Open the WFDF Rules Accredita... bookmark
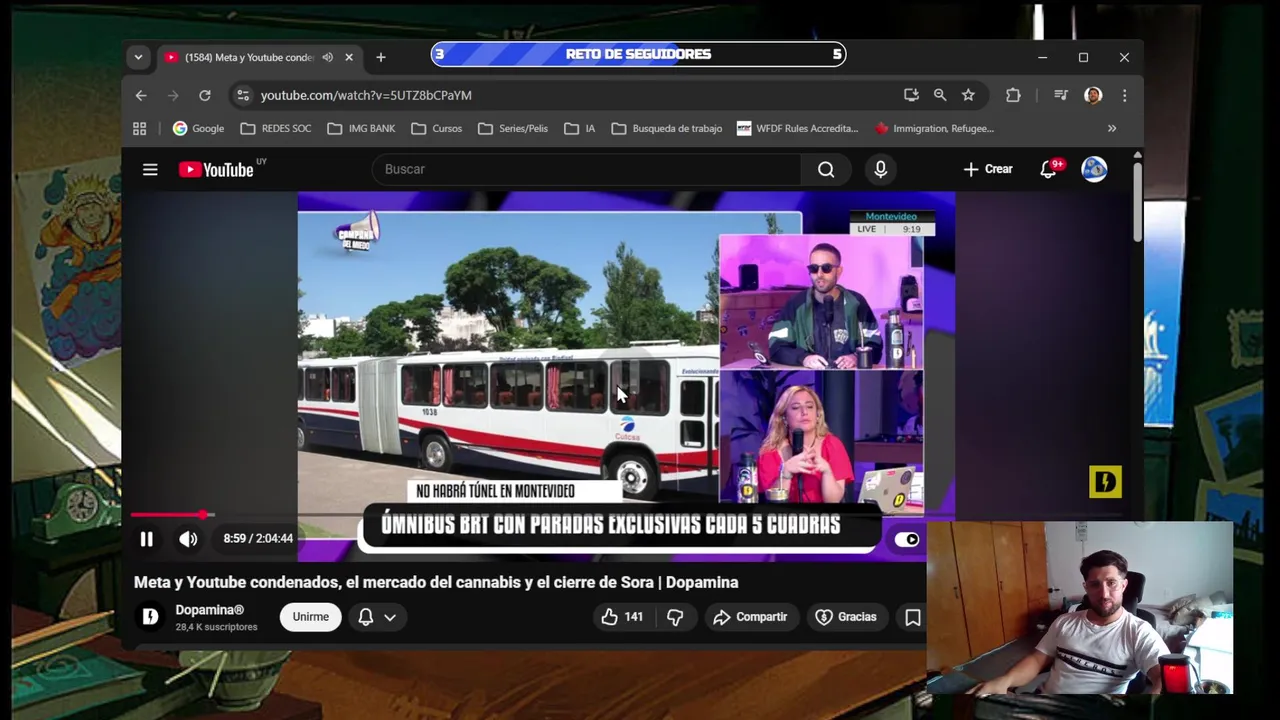The image size is (1280, 720). (797, 128)
